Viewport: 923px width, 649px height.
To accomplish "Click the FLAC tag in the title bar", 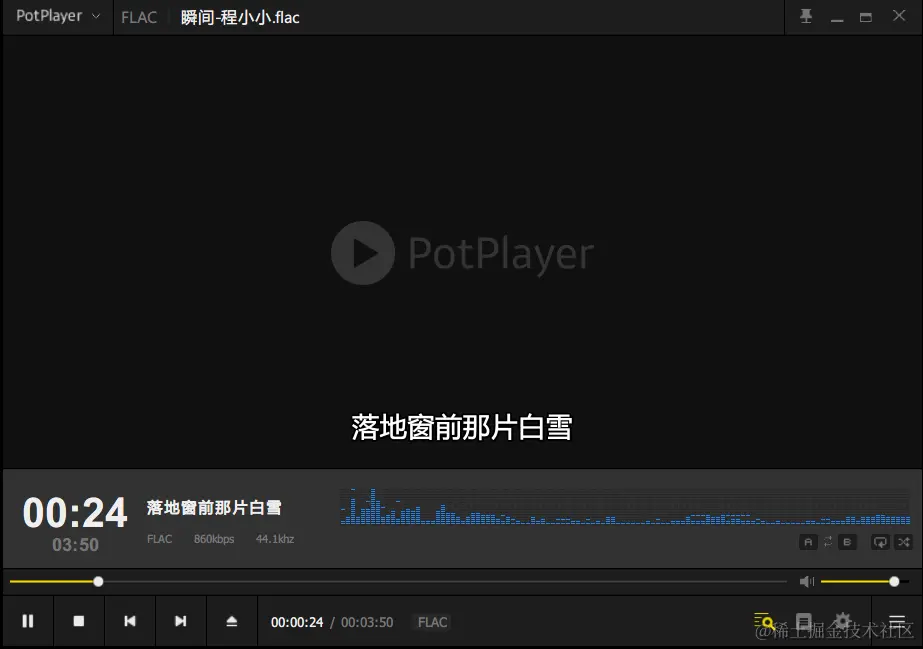I will (139, 18).
